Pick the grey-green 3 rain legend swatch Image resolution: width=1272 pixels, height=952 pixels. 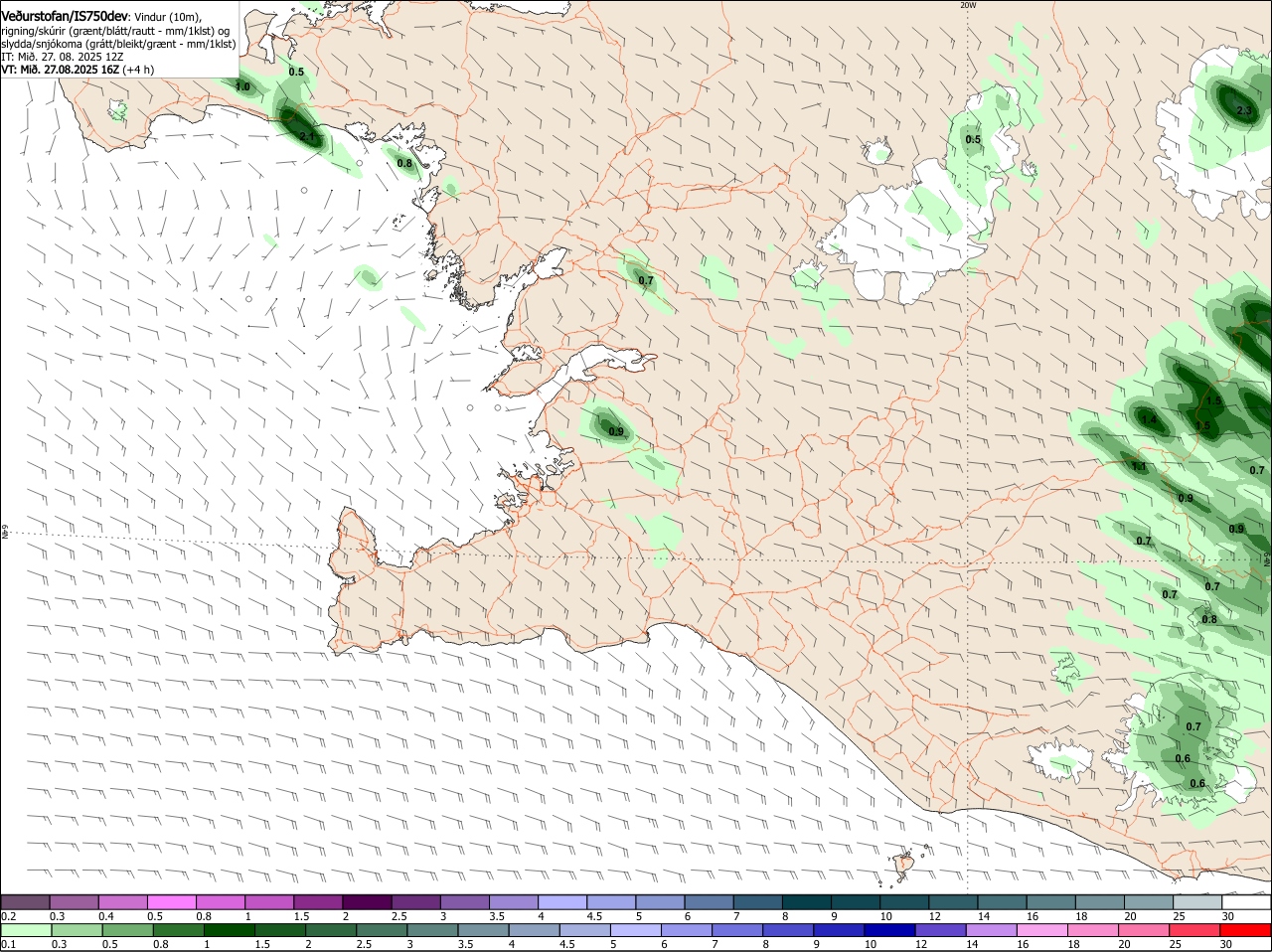[434, 930]
